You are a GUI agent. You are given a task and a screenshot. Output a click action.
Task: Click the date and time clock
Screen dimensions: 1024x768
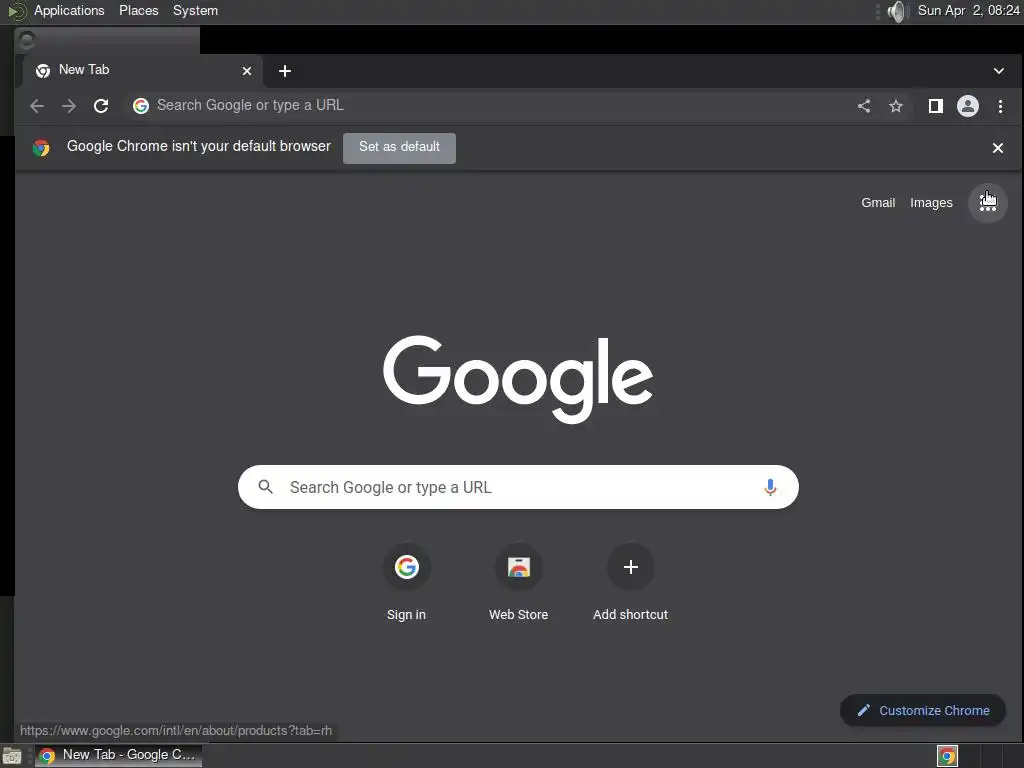pos(968,10)
